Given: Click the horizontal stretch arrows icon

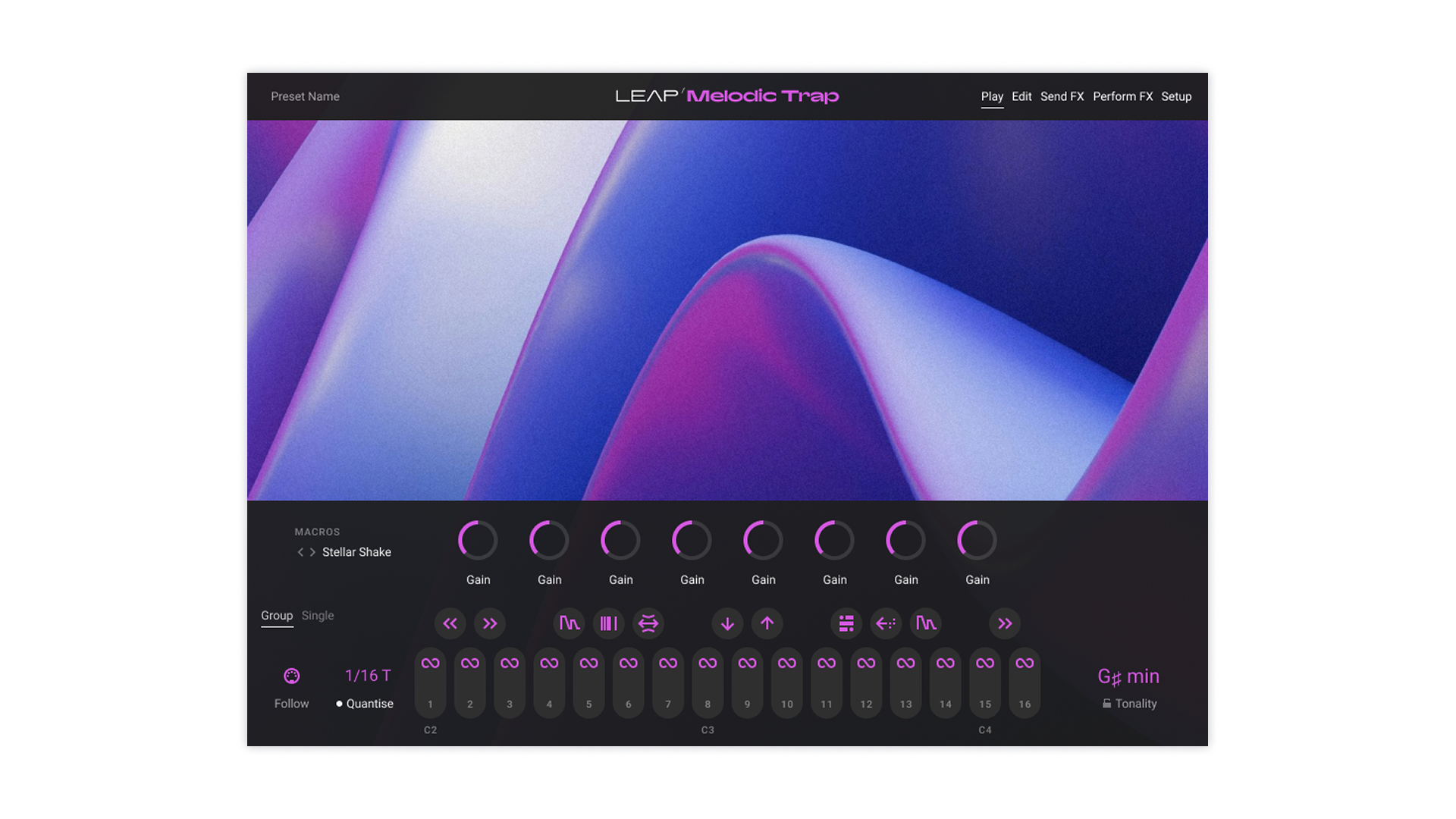Looking at the screenshot, I should tap(648, 623).
